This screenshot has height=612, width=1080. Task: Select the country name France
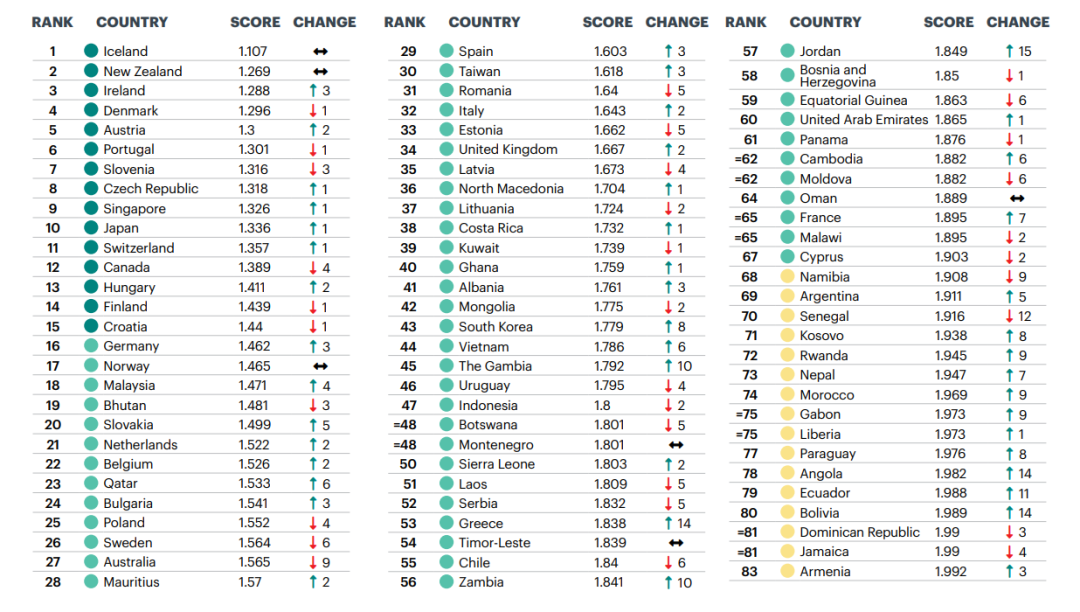(820, 218)
